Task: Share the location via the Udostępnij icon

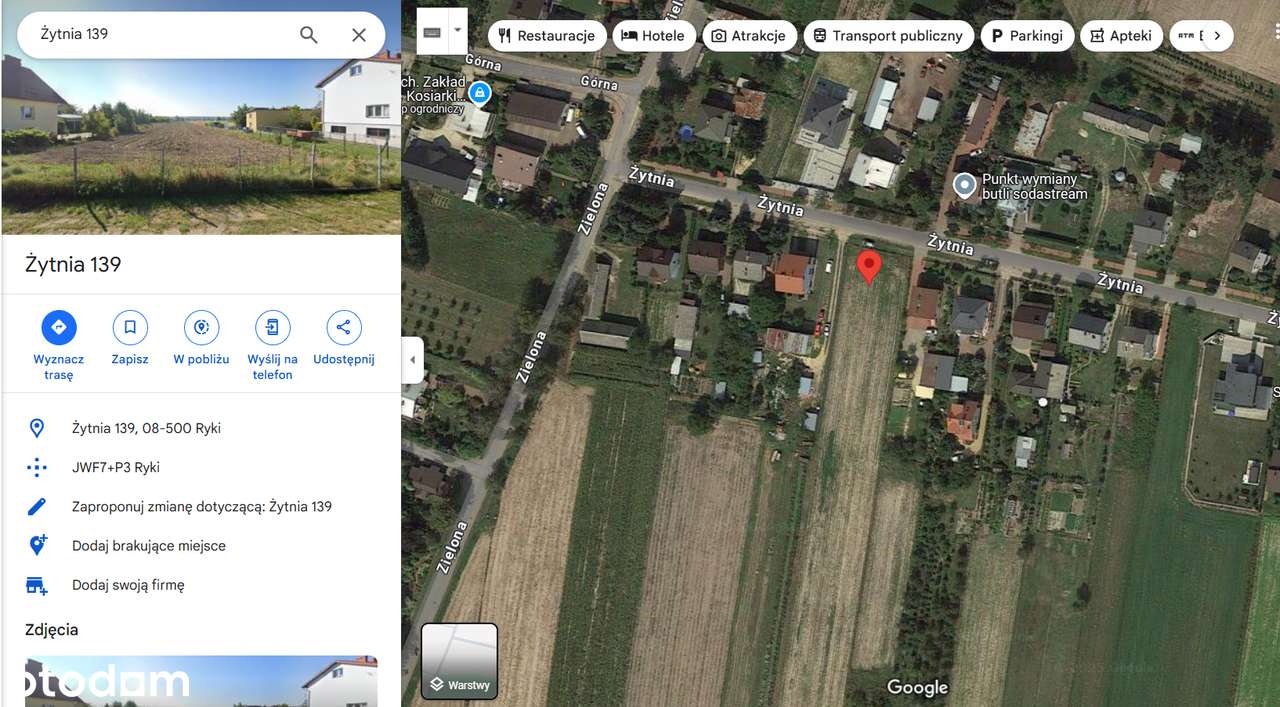Action: pos(344,327)
